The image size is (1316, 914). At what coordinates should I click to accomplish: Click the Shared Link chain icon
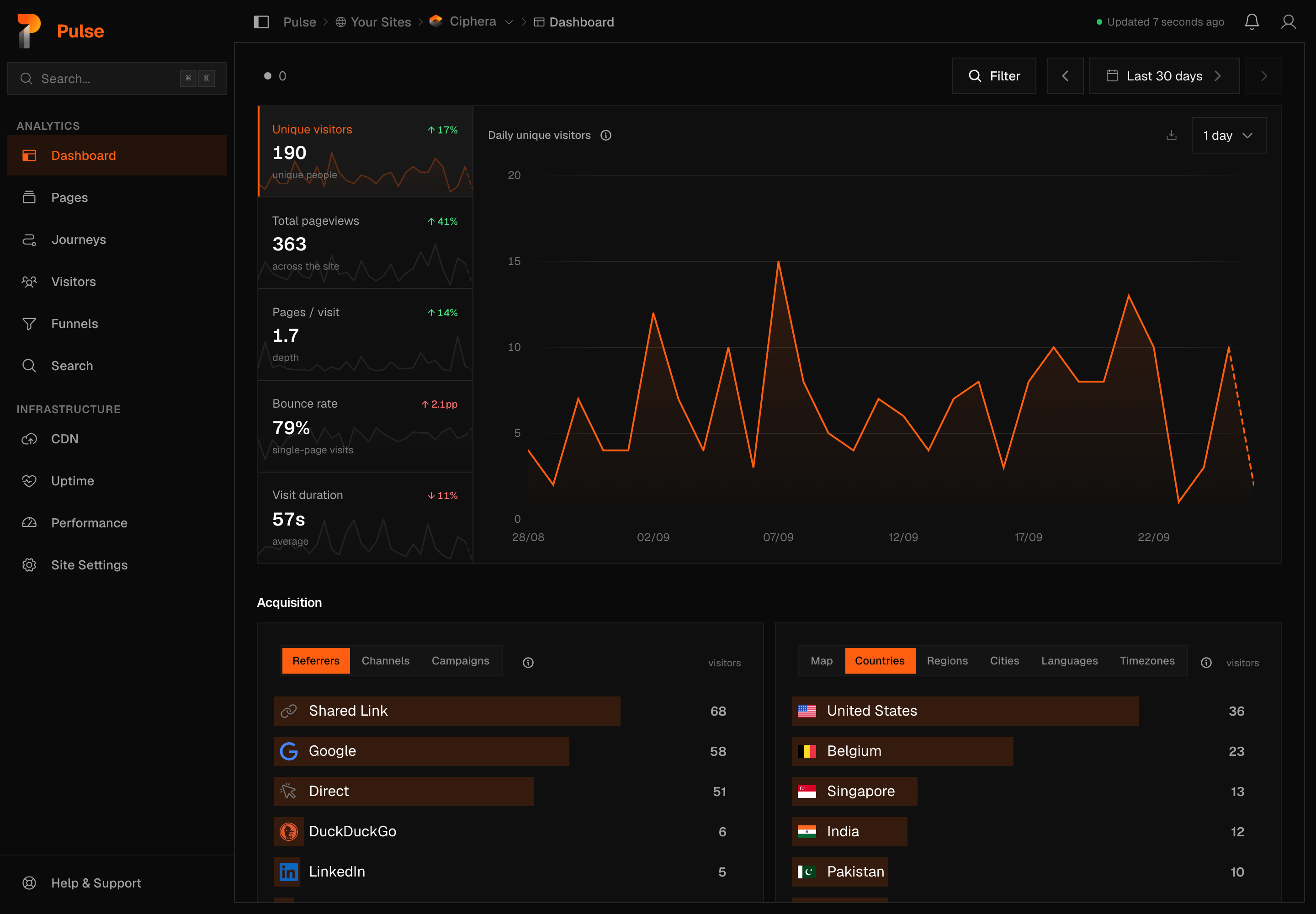[289, 711]
